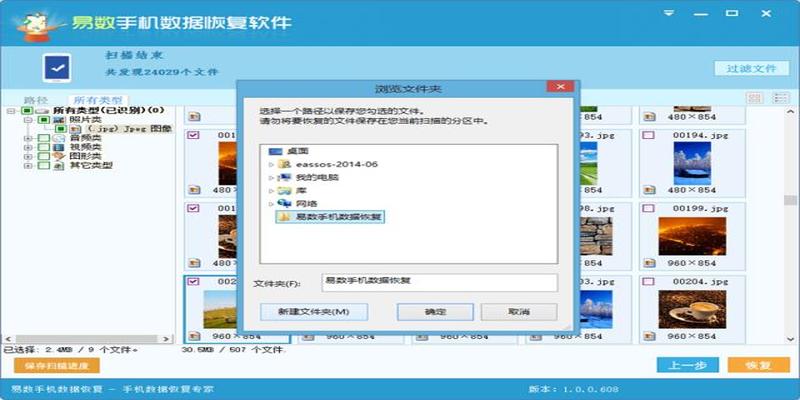Image resolution: width=800 pixels, height=400 pixels.
Task: Open the title bar dropdown menu icon
Action: coord(668,13)
